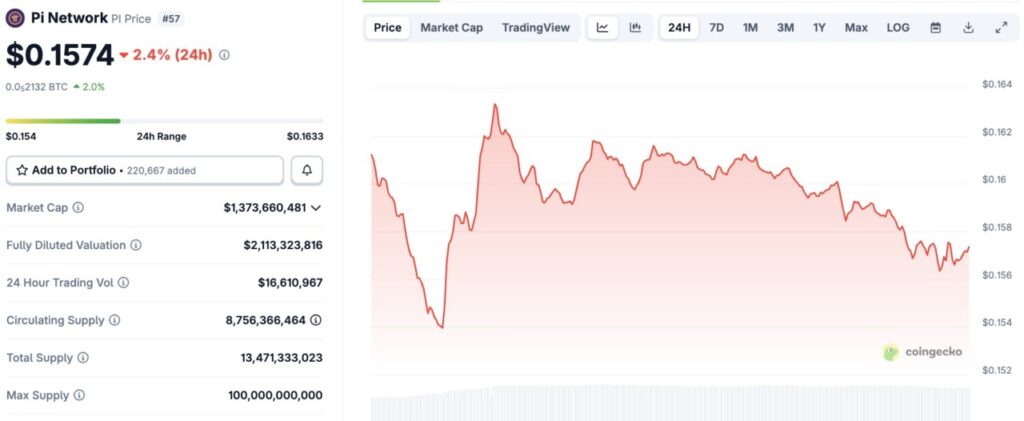Select the 1Y time range
Screen dimensions: 1024x421
tap(819, 28)
